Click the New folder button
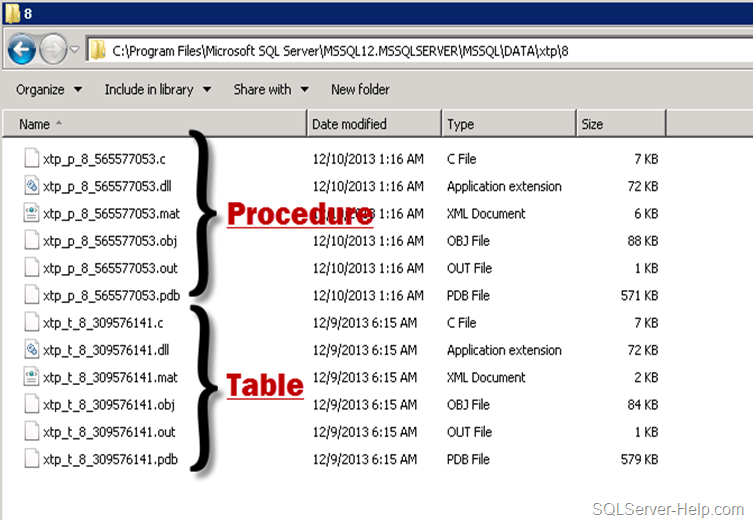753x520 pixels. coord(360,90)
